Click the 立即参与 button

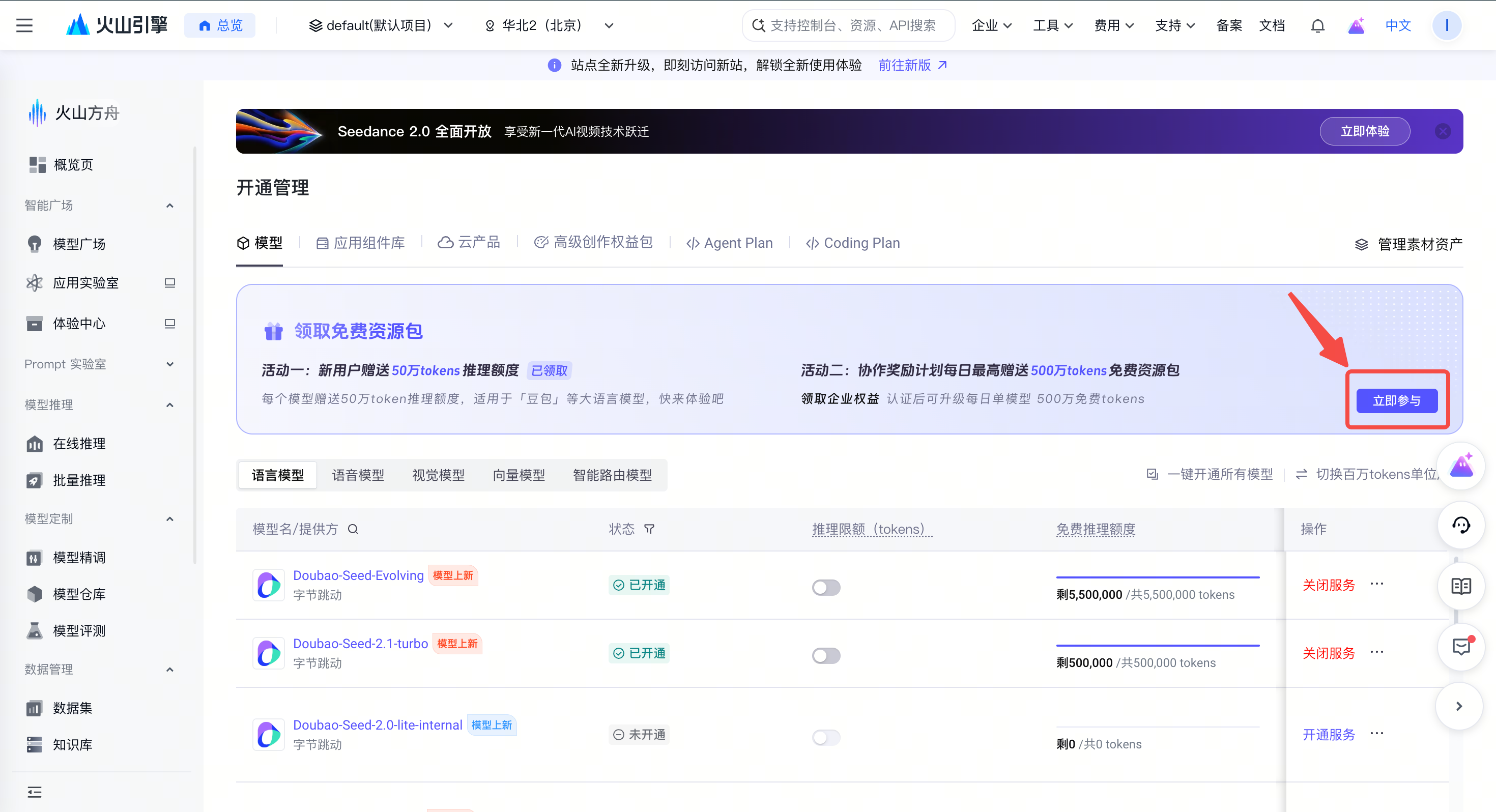coord(1397,400)
